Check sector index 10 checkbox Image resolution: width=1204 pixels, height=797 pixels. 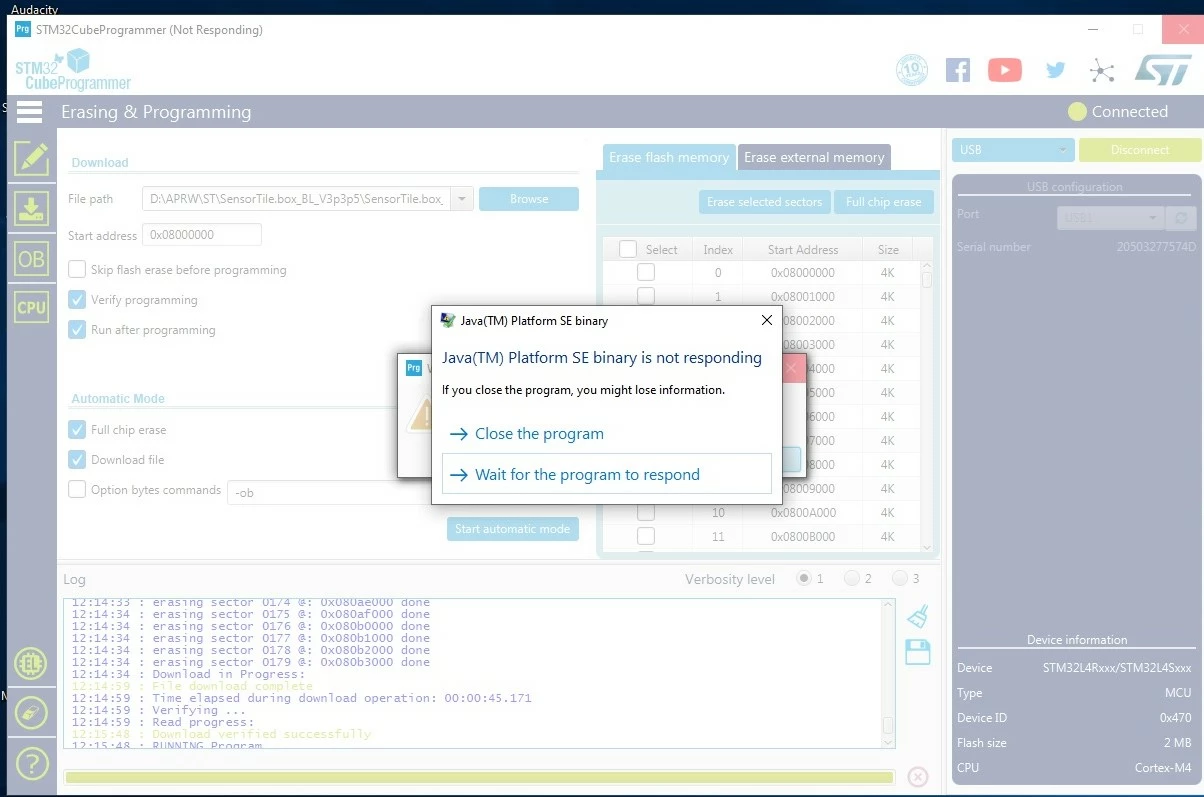pyautogui.click(x=646, y=512)
